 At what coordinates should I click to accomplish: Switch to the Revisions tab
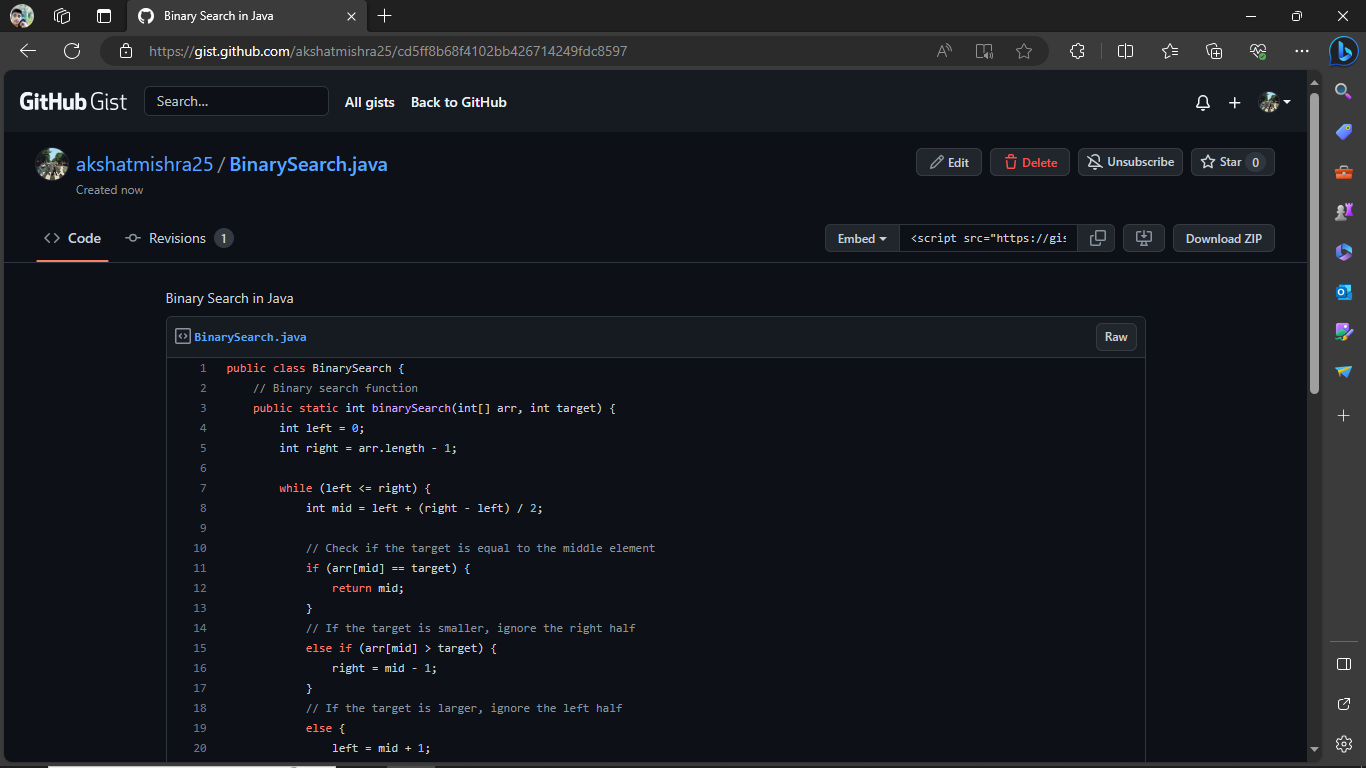click(x=178, y=238)
